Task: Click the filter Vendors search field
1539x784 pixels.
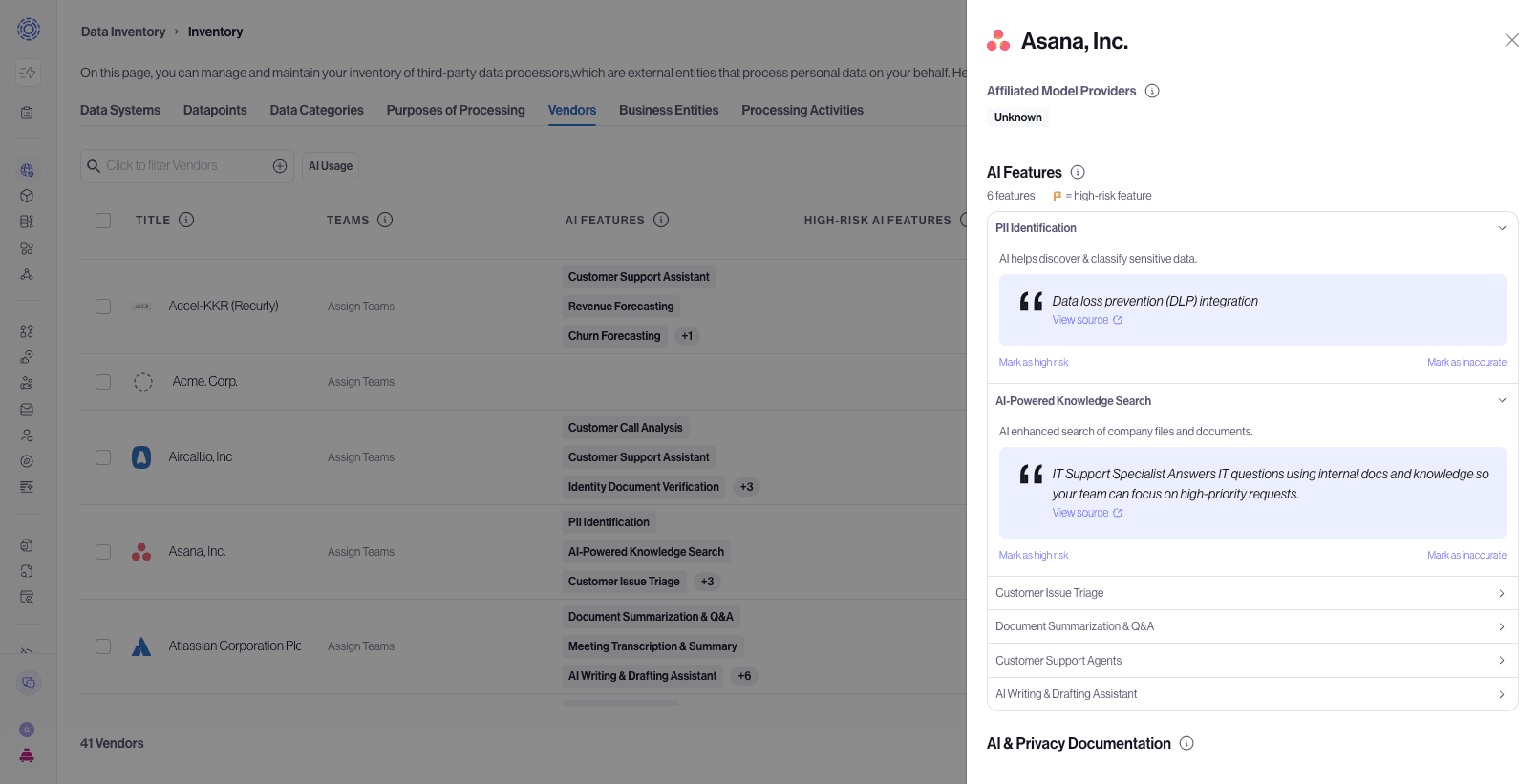Action: coord(187,166)
